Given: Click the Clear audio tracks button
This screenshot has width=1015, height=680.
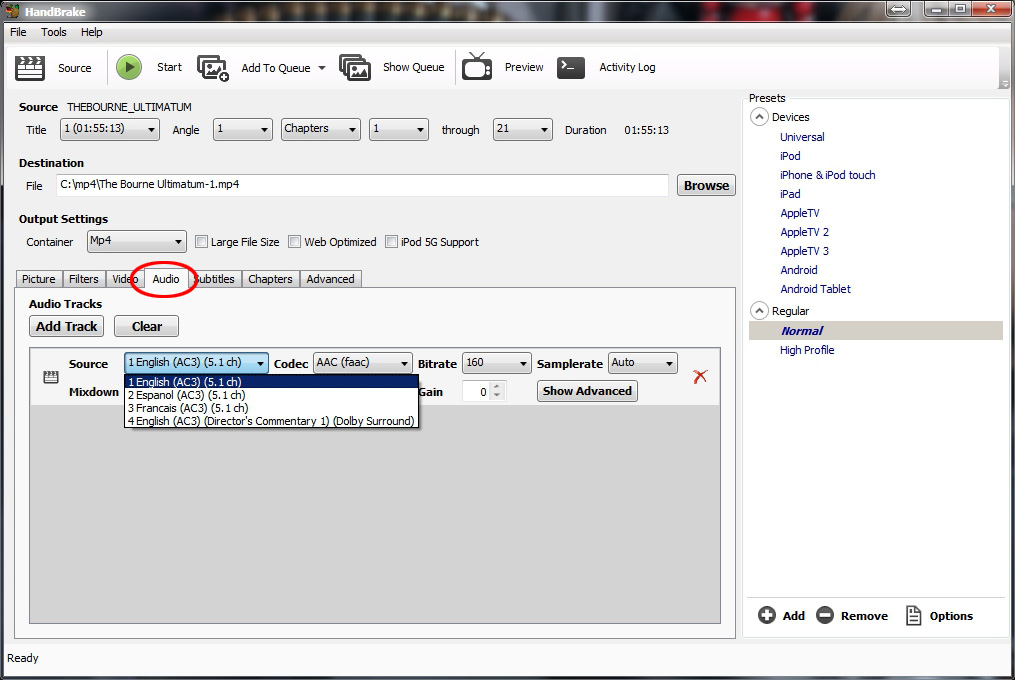Looking at the screenshot, I should [x=147, y=326].
